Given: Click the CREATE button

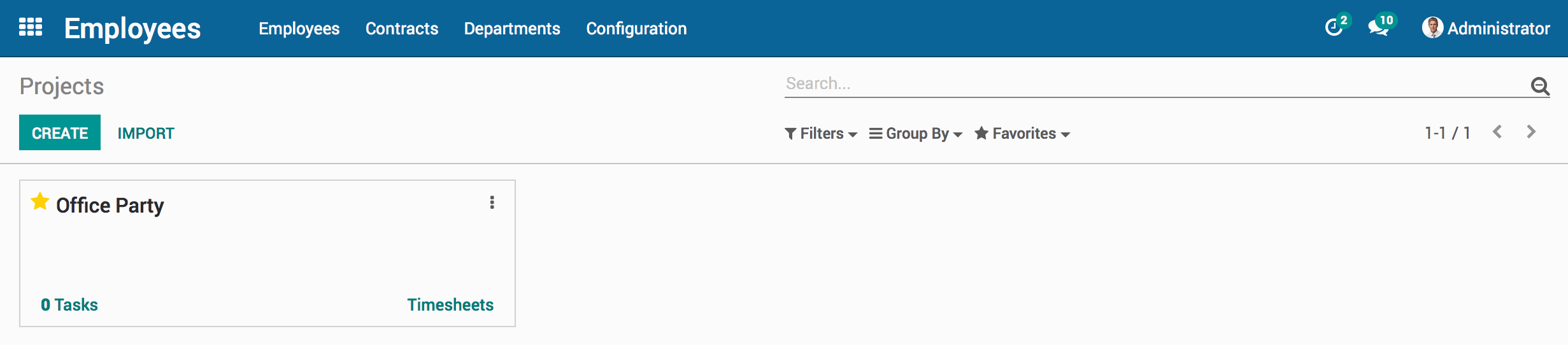Looking at the screenshot, I should click(x=60, y=132).
